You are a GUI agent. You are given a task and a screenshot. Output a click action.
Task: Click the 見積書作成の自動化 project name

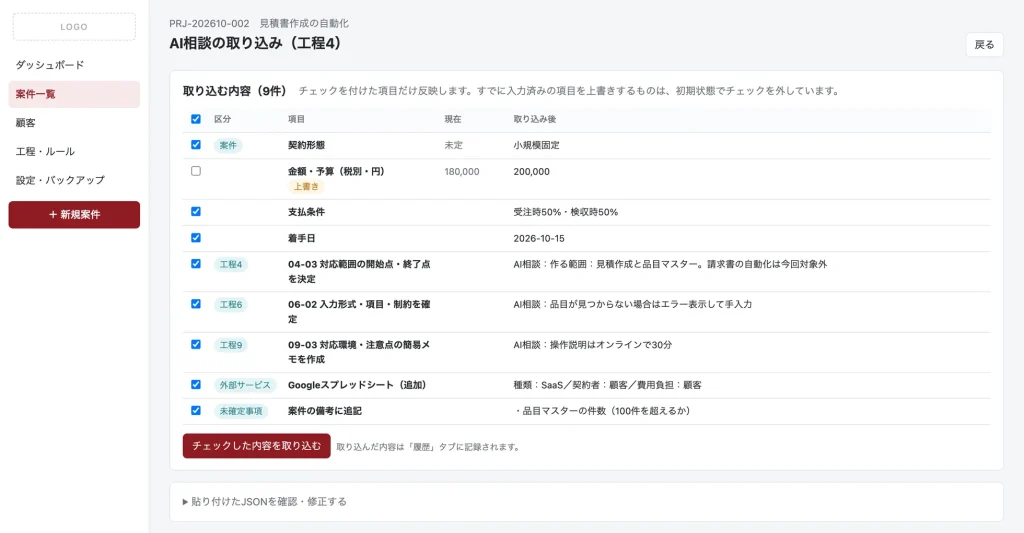(304, 24)
